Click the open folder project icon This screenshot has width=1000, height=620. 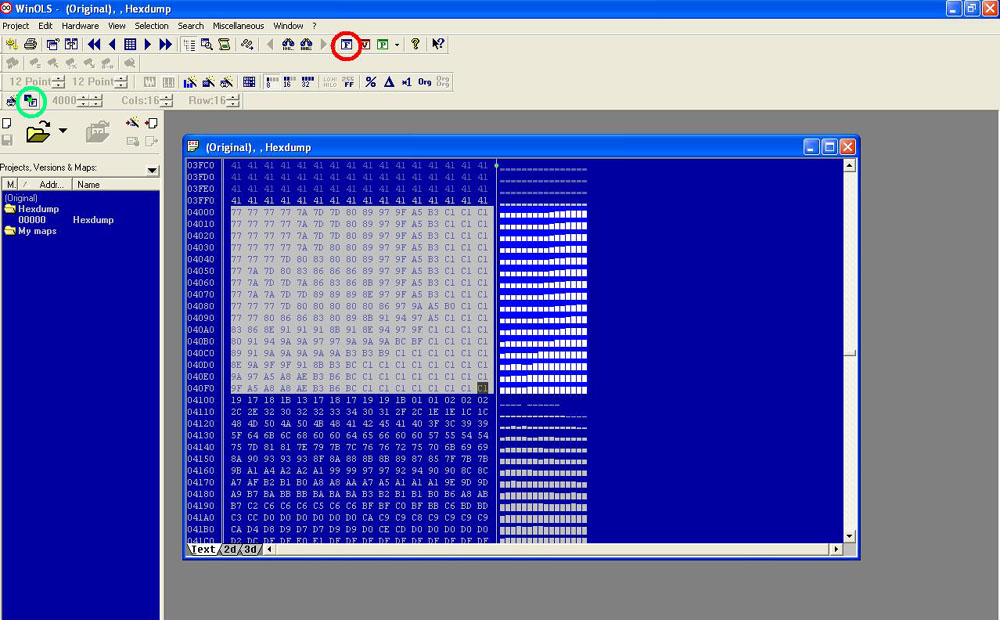click(38, 133)
